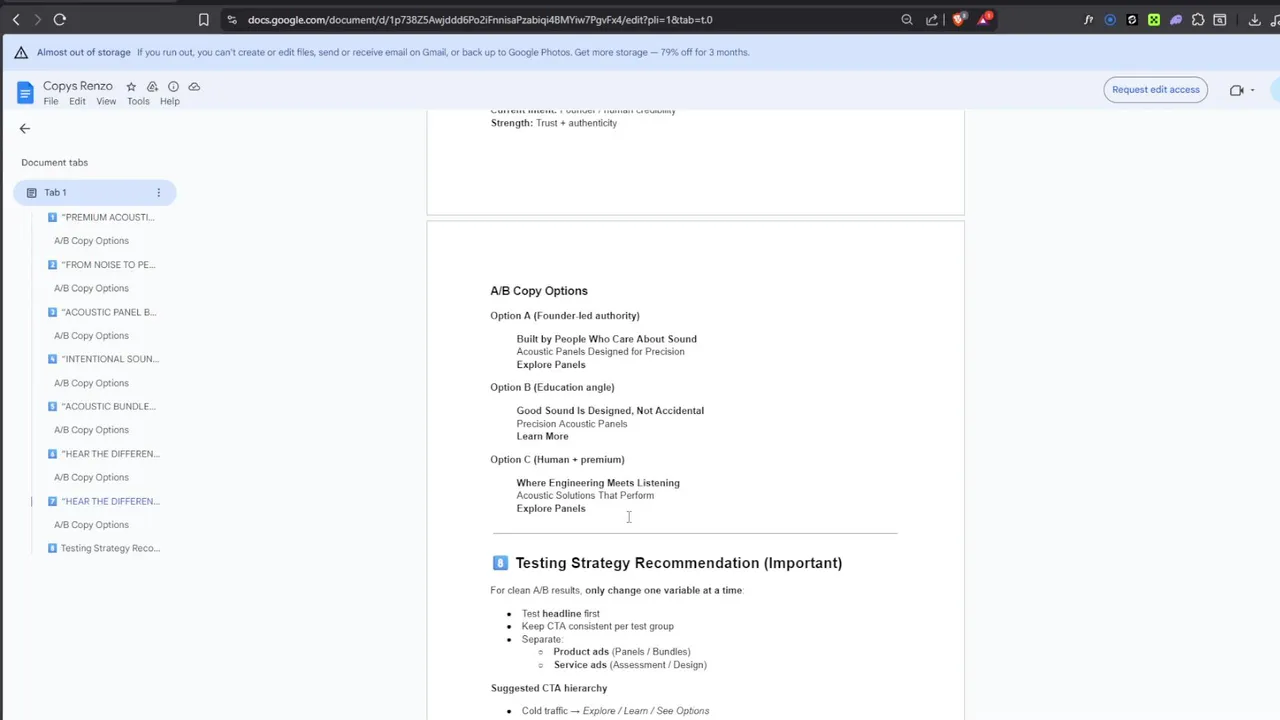Open A/B Copy Options under heading 7

pyautogui.click(x=91, y=525)
